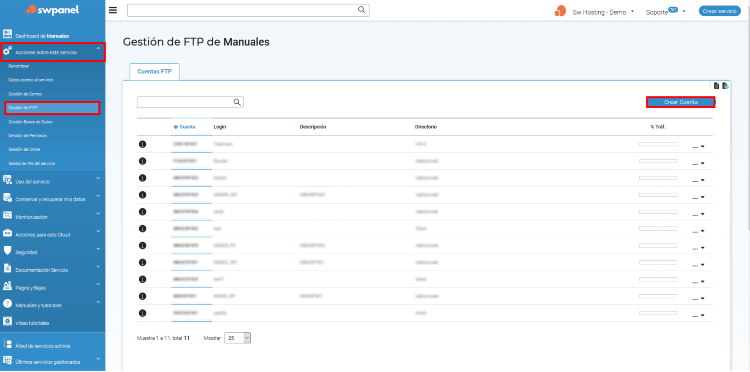Expand Últimos servicios gestionados section

coord(98,359)
